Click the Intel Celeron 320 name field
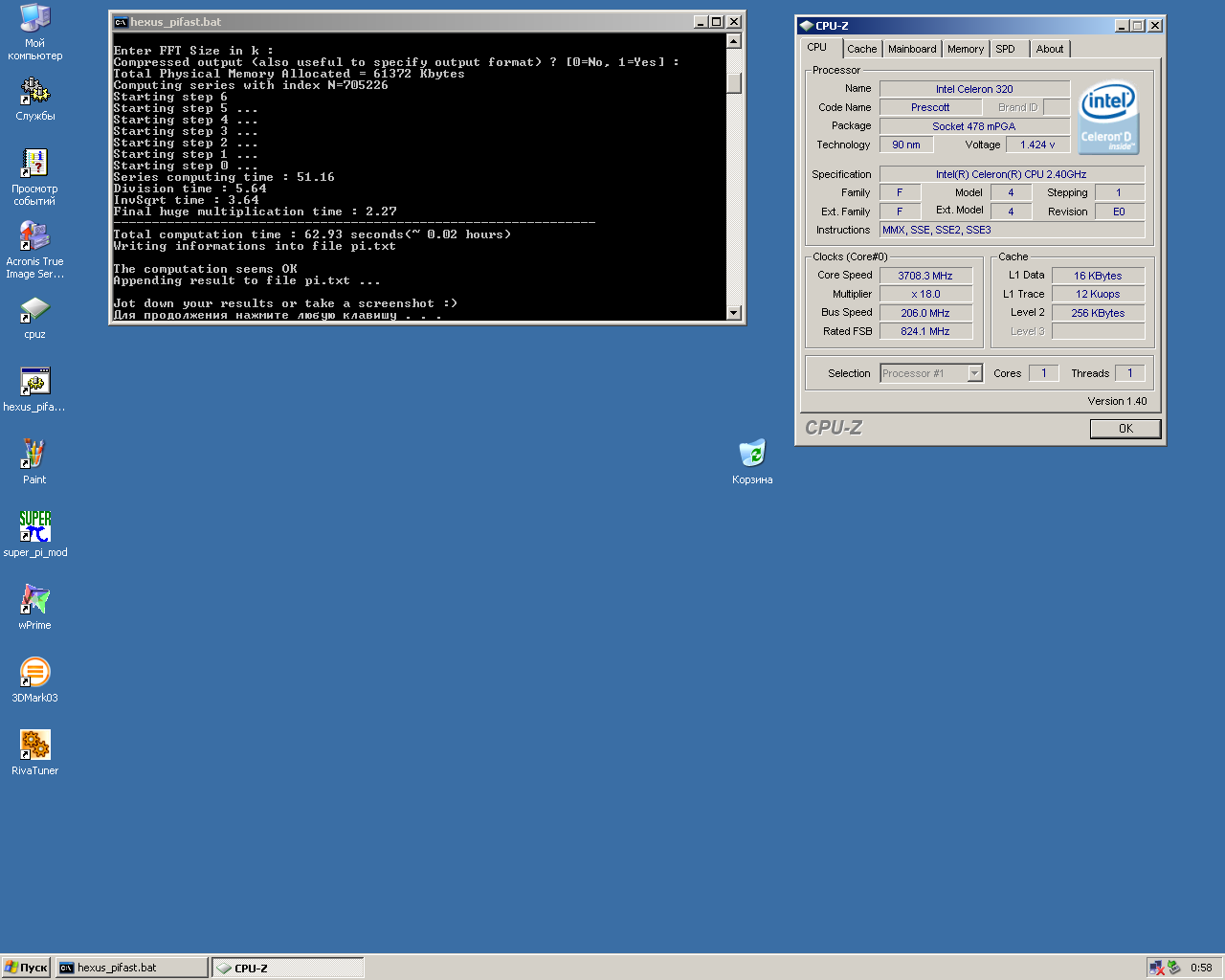 tap(974, 89)
